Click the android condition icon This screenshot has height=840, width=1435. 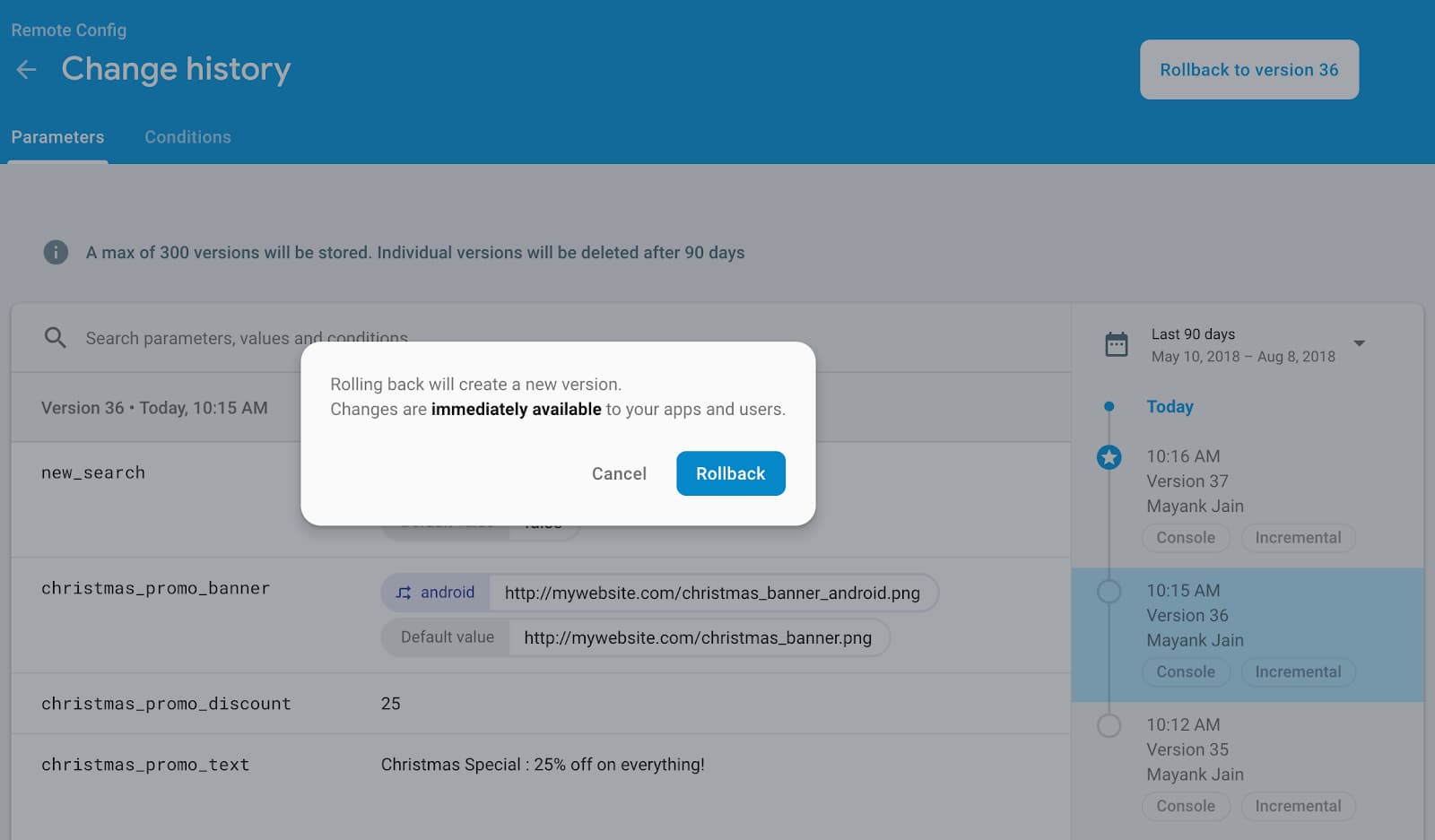tap(404, 593)
